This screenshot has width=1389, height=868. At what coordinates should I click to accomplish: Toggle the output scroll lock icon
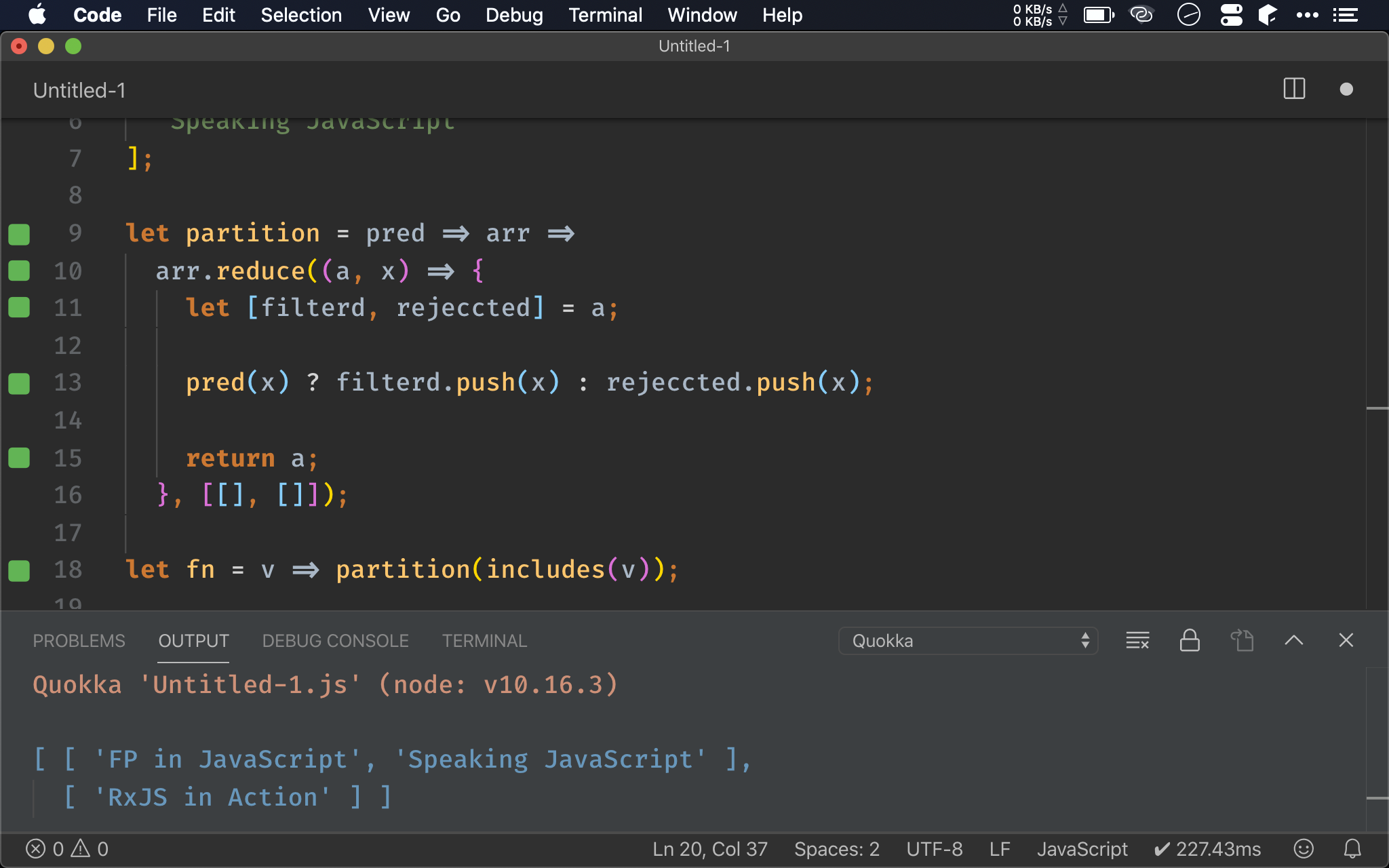[1190, 640]
